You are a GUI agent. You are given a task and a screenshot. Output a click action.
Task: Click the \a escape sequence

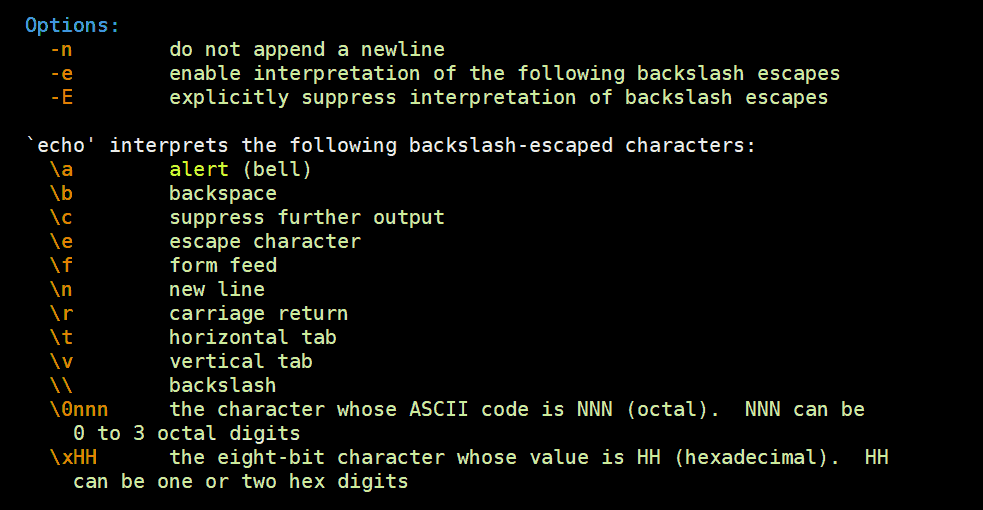[x=61, y=170]
